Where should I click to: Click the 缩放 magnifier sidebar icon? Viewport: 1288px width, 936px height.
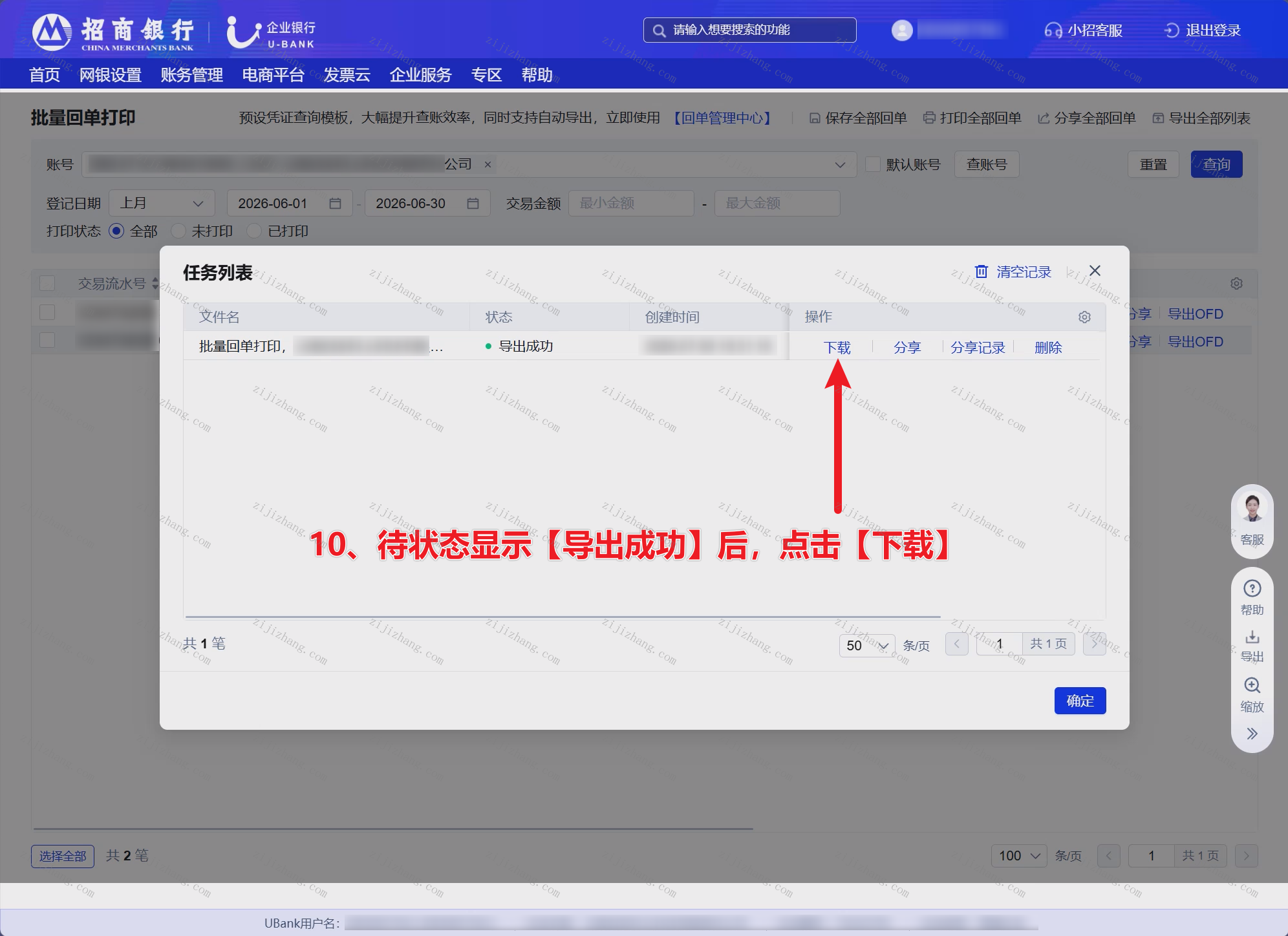tap(1252, 685)
